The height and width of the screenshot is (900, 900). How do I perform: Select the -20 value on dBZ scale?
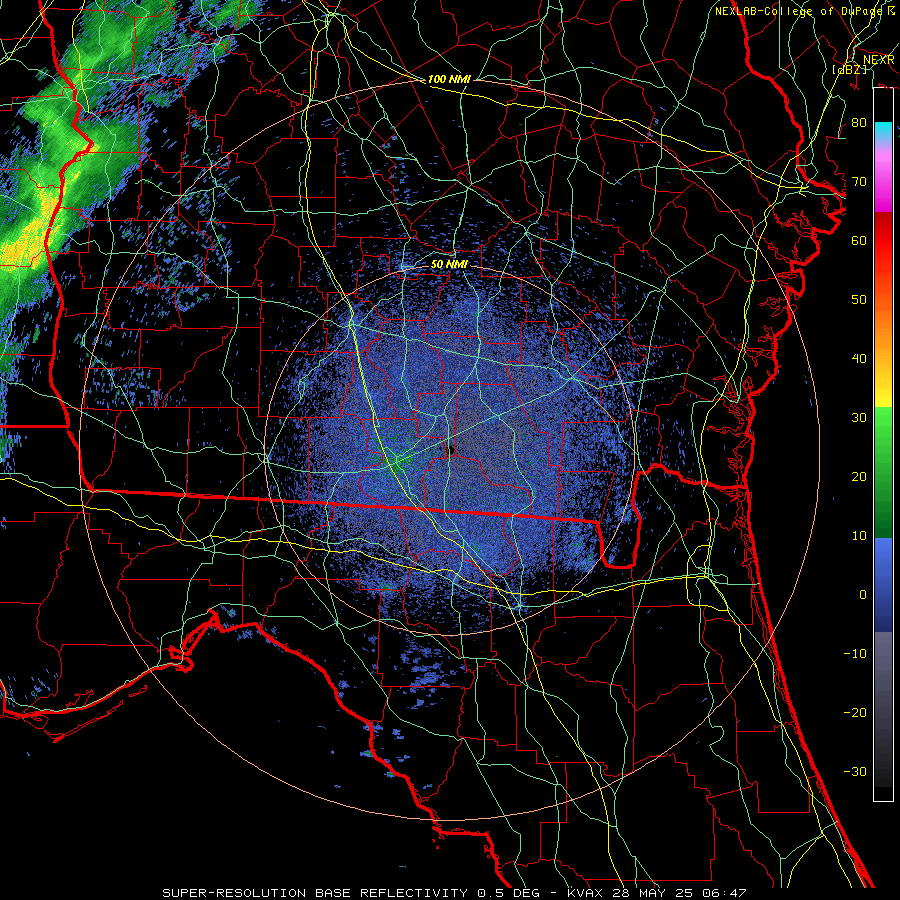coord(855,712)
